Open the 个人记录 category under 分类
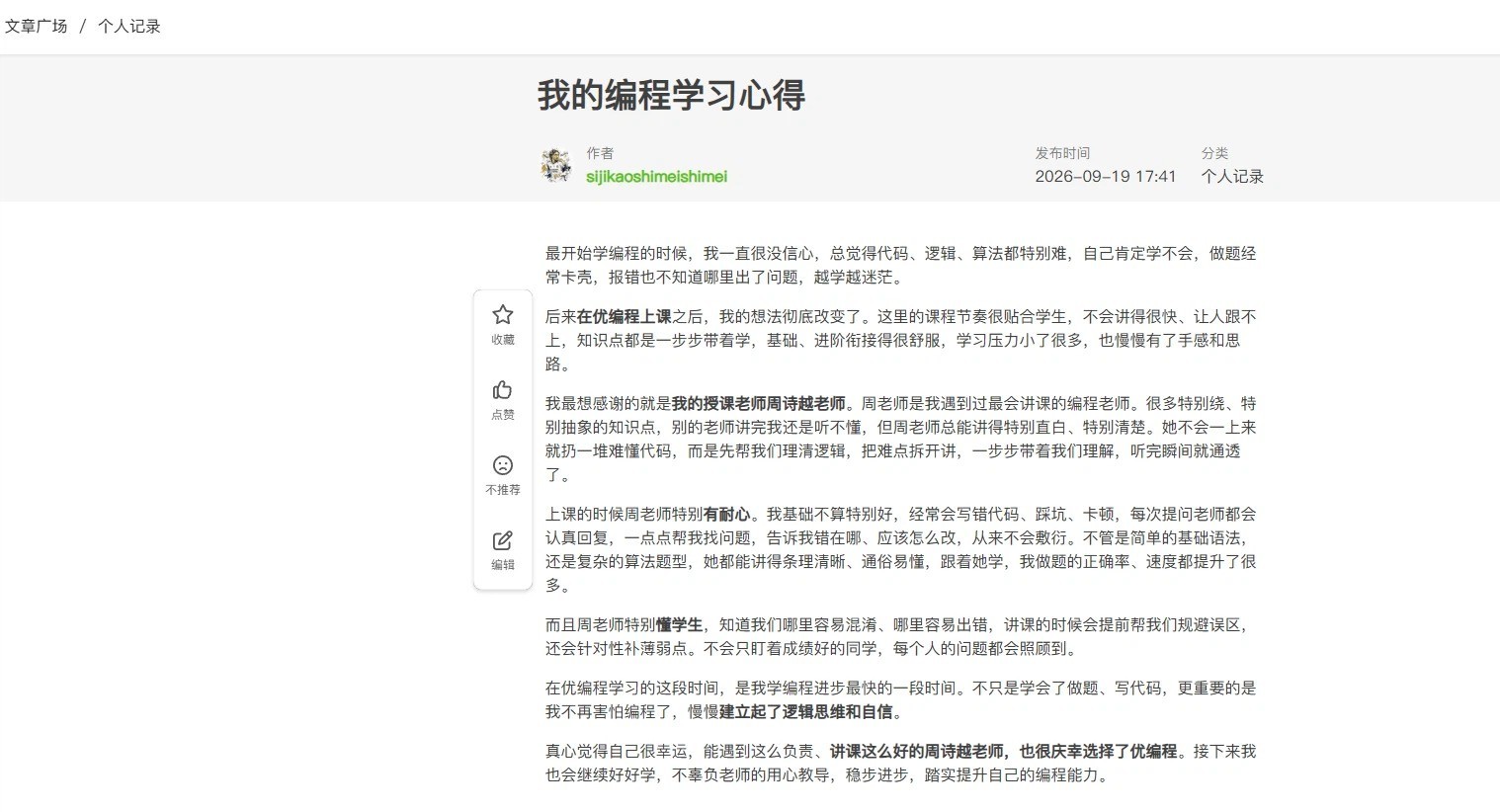Viewport: 1500px width, 812px height. 1232,177
